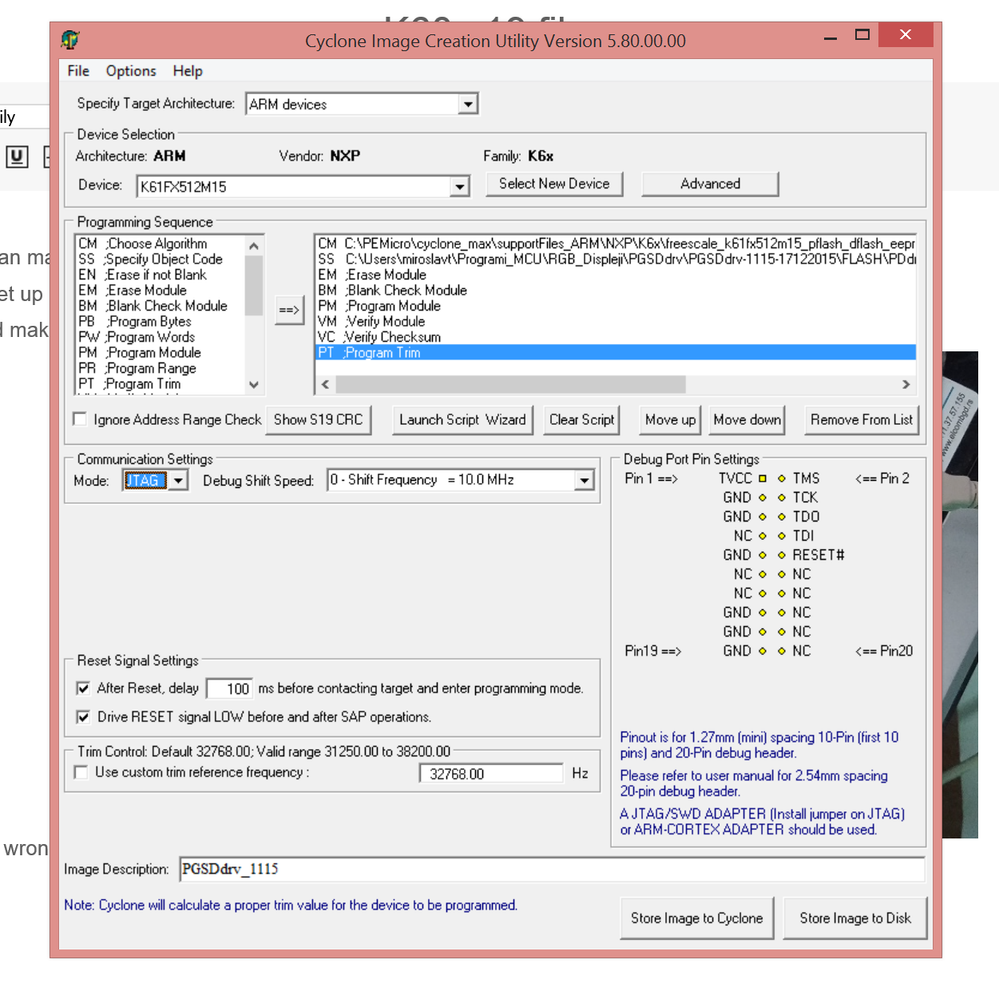Select 'PM ;Program Module' row in sequence list
Image resolution: width=999 pixels, height=987 pixels.
(615, 306)
